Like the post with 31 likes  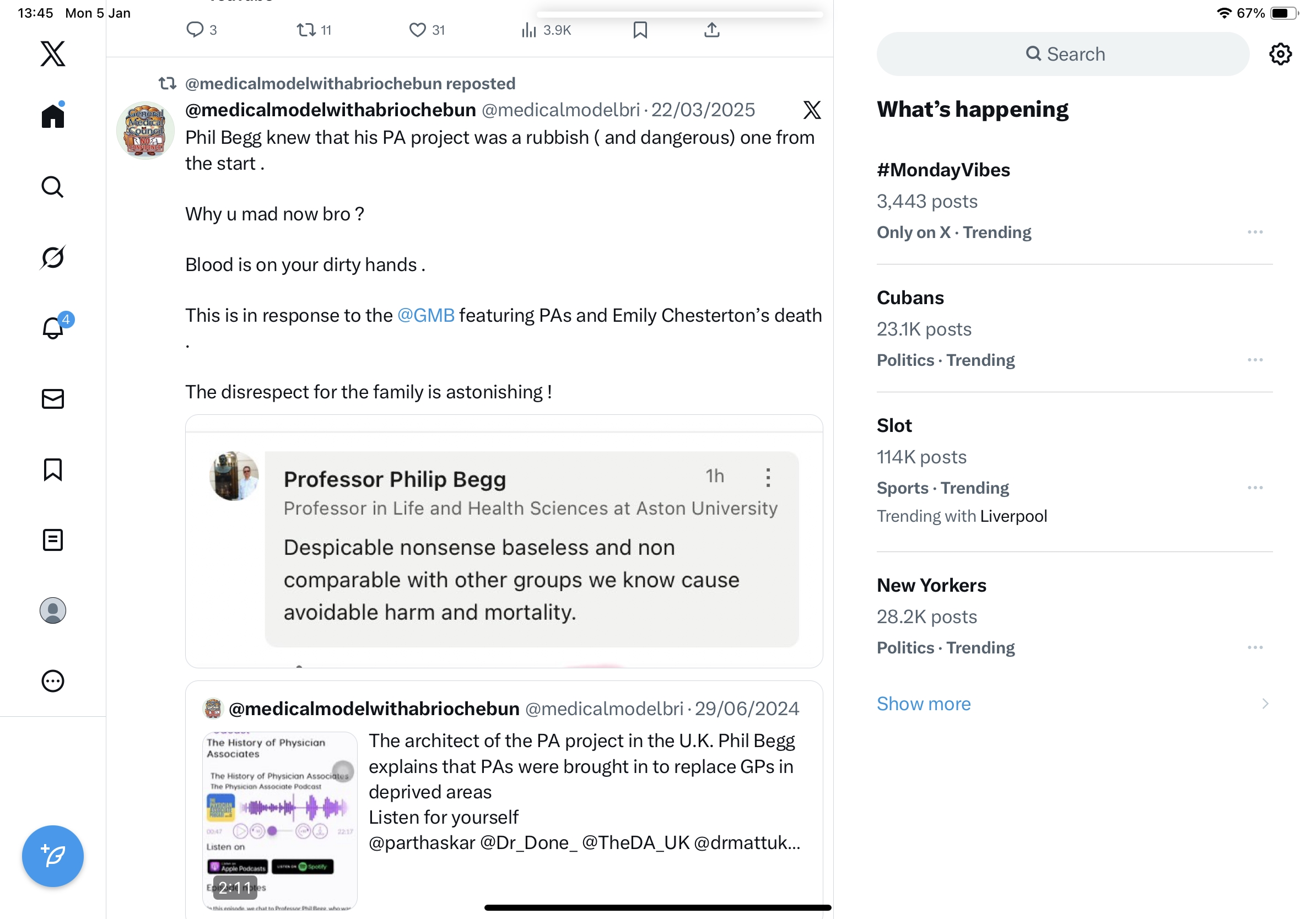click(417, 30)
